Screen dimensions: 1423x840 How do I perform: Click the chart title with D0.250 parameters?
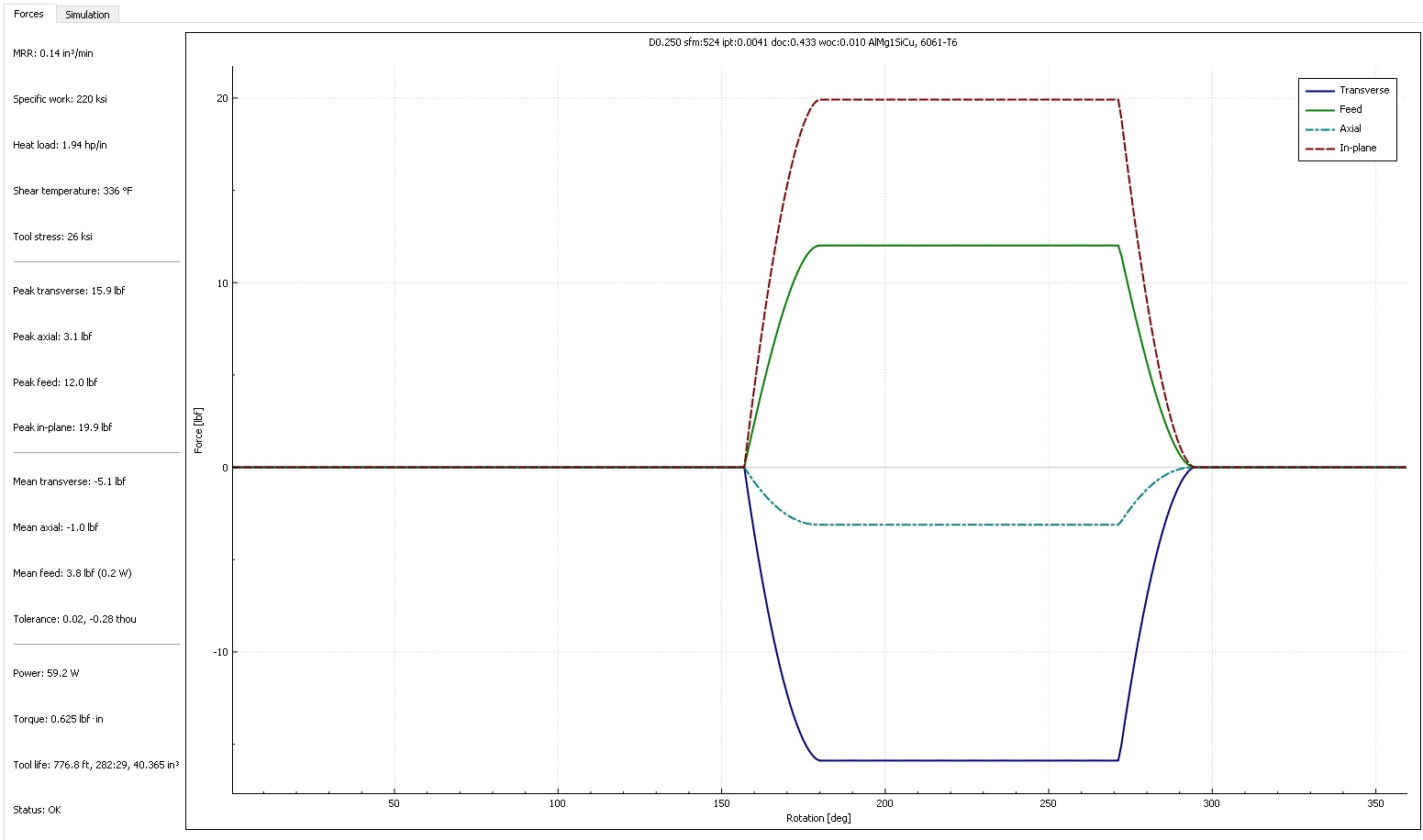(803, 42)
